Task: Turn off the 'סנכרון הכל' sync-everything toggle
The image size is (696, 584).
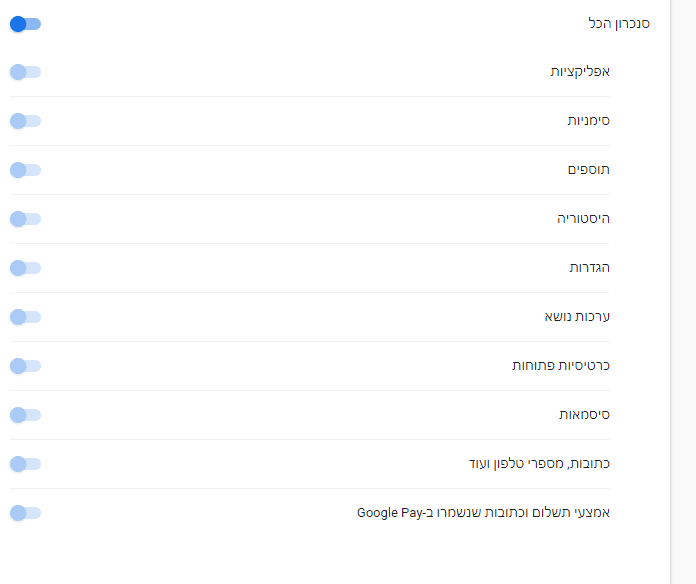Action: (x=25, y=24)
